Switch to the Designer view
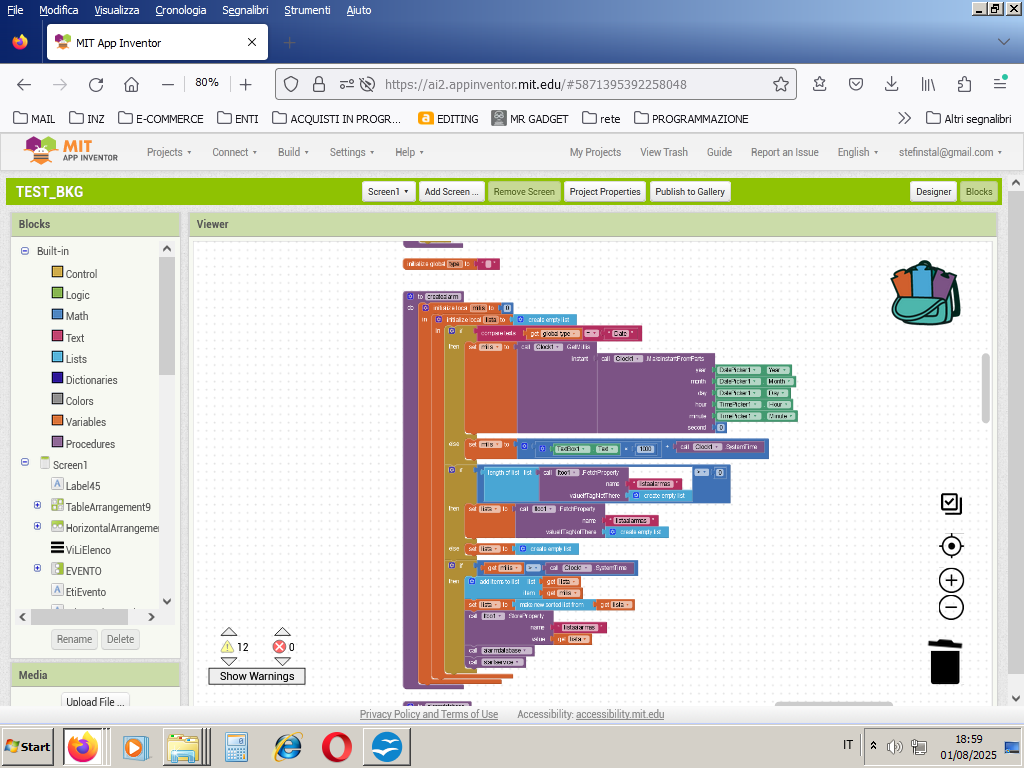 click(932, 191)
